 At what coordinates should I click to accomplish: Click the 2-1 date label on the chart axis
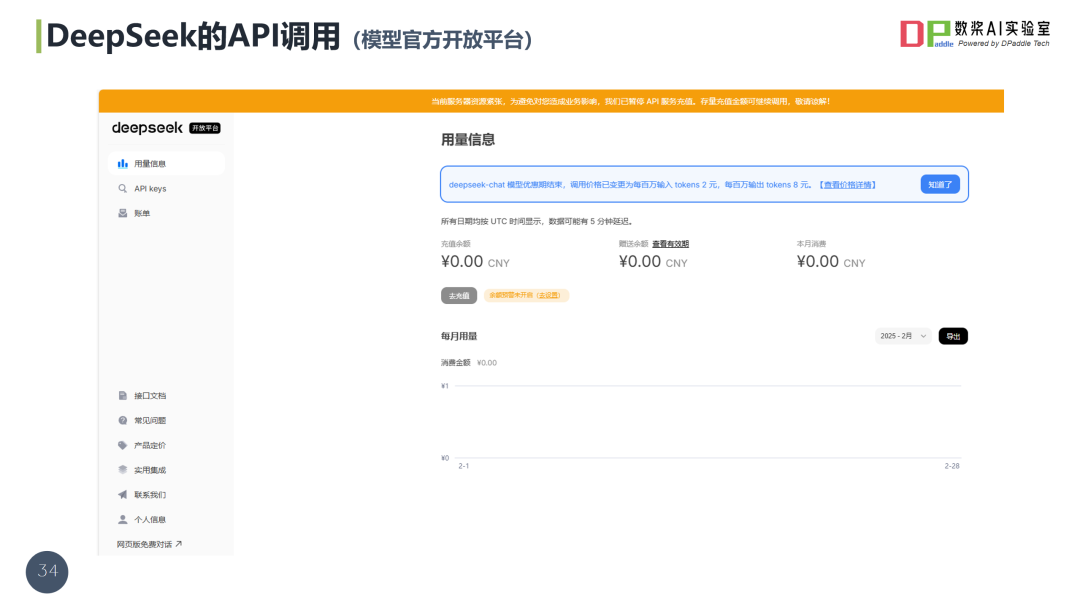pyautogui.click(x=464, y=466)
